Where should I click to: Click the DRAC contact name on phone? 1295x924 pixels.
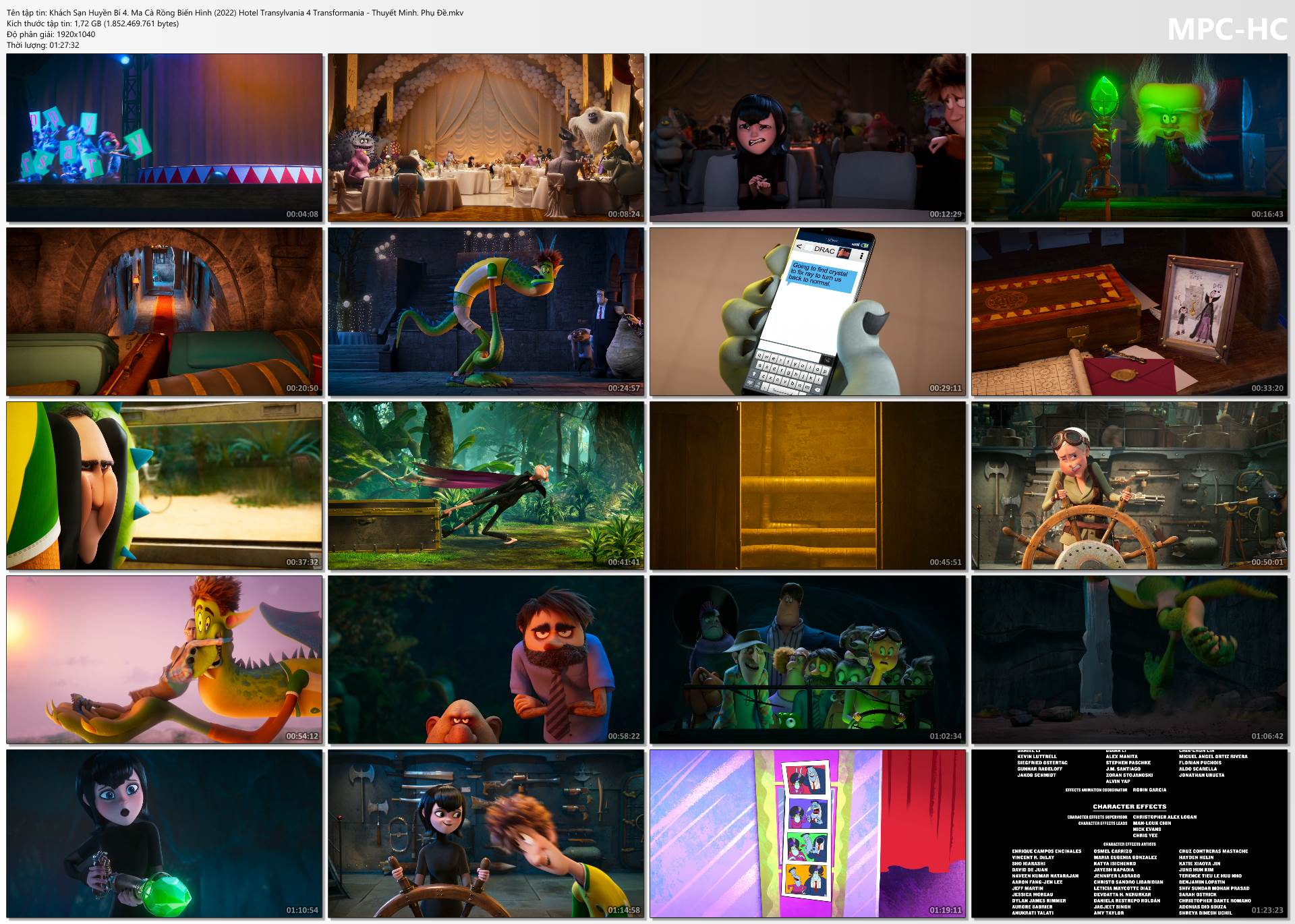(824, 250)
